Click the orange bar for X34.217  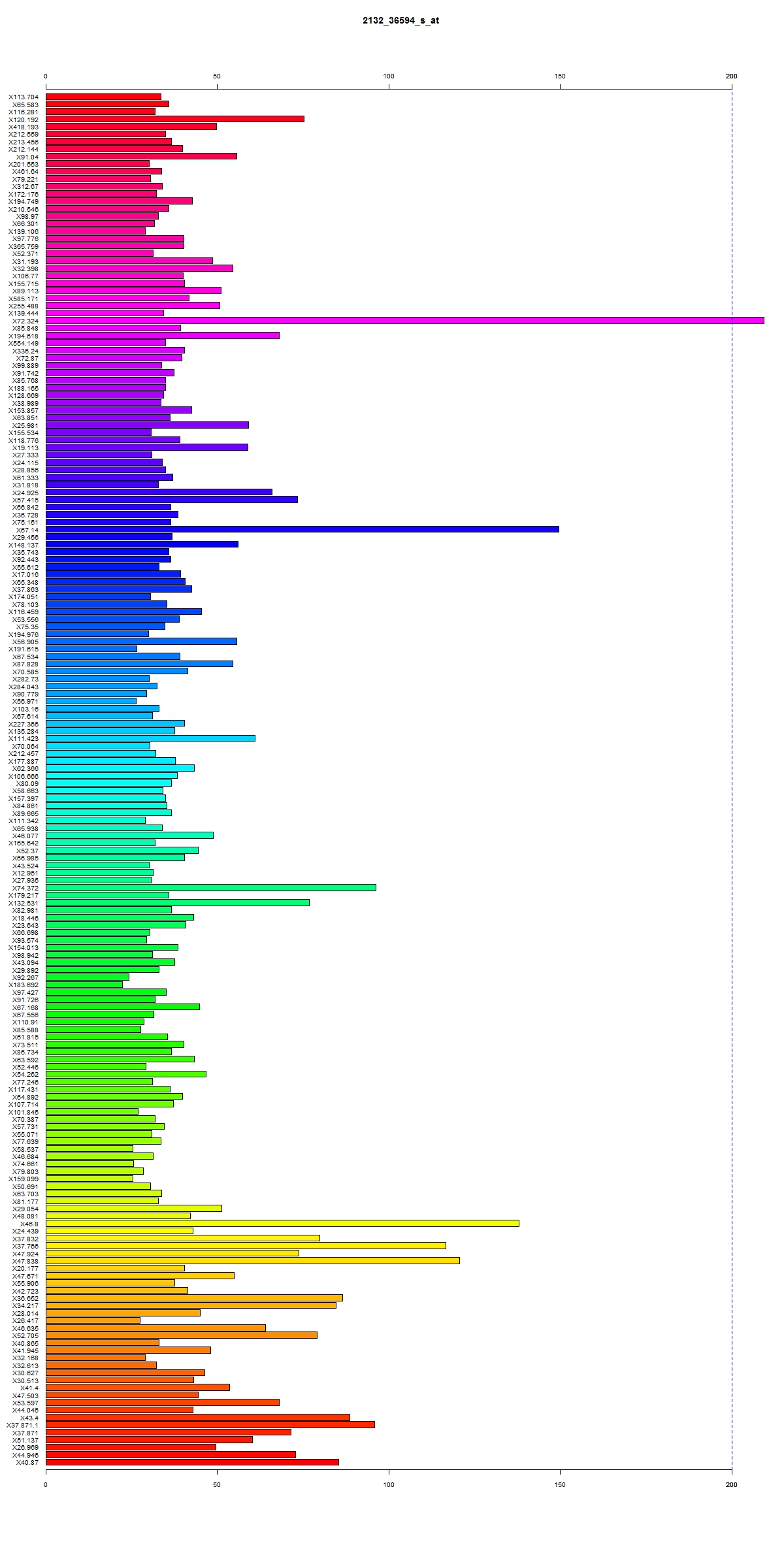[191, 1305]
